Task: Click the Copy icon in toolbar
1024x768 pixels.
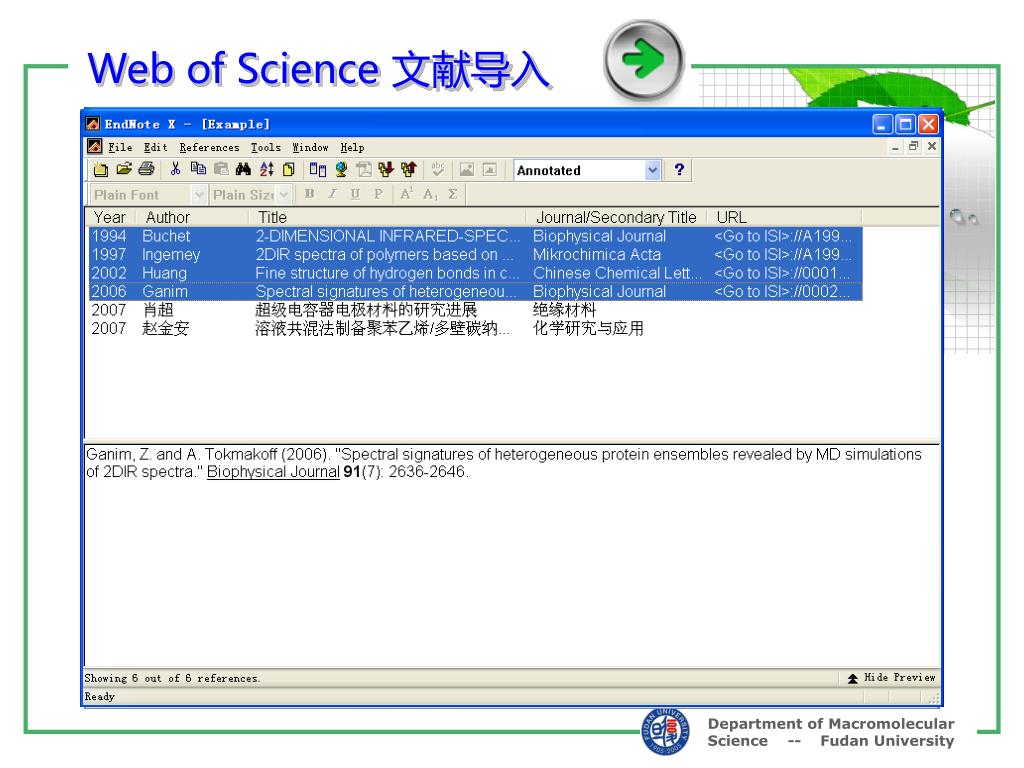Action: click(198, 170)
